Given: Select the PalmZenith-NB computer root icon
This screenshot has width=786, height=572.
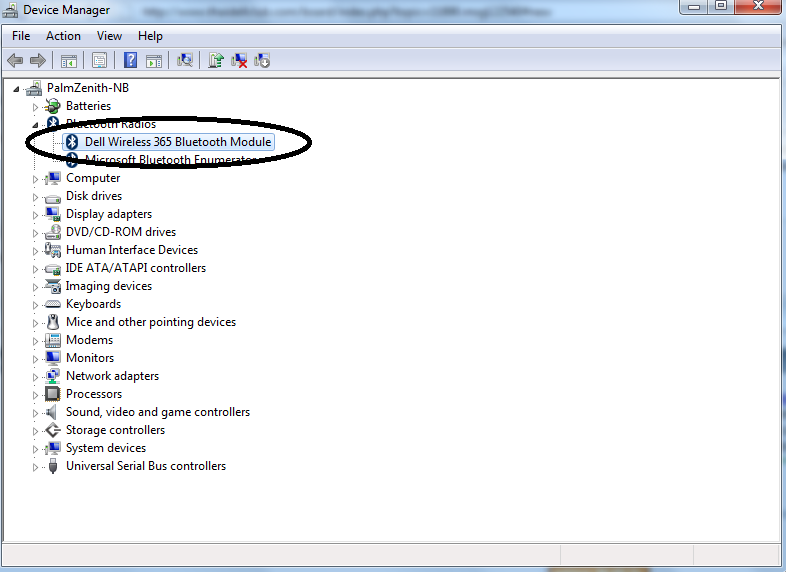Looking at the screenshot, I should [34, 88].
